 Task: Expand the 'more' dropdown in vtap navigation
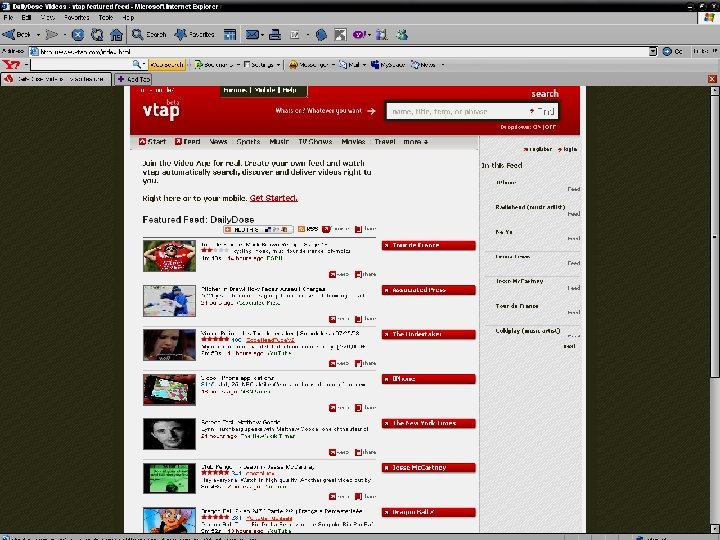(x=416, y=141)
